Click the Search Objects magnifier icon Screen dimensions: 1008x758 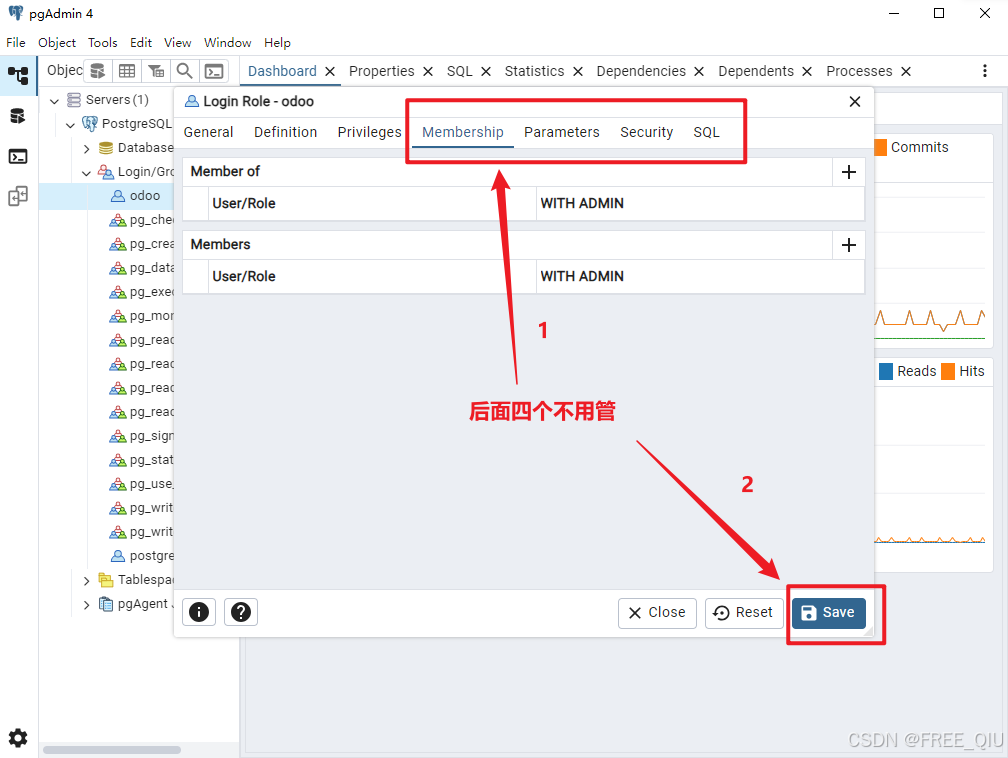click(x=184, y=71)
